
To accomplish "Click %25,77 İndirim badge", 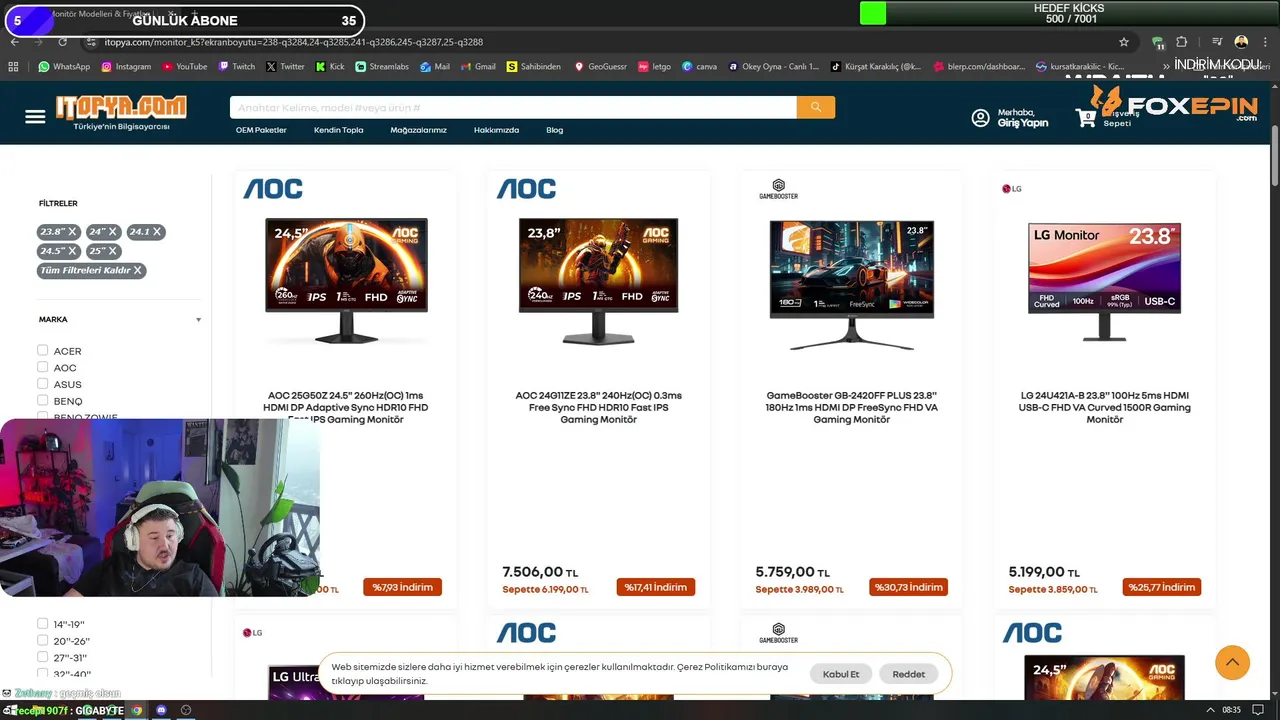I will pyautogui.click(x=1162, y=587).
